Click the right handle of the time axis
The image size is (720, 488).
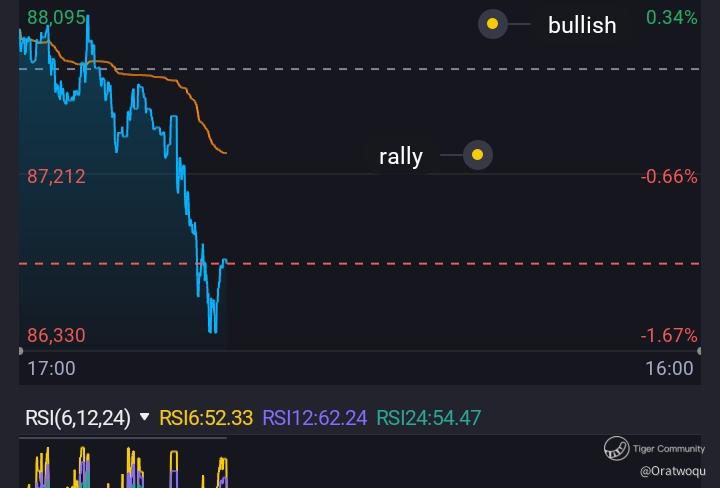(699, 351)
